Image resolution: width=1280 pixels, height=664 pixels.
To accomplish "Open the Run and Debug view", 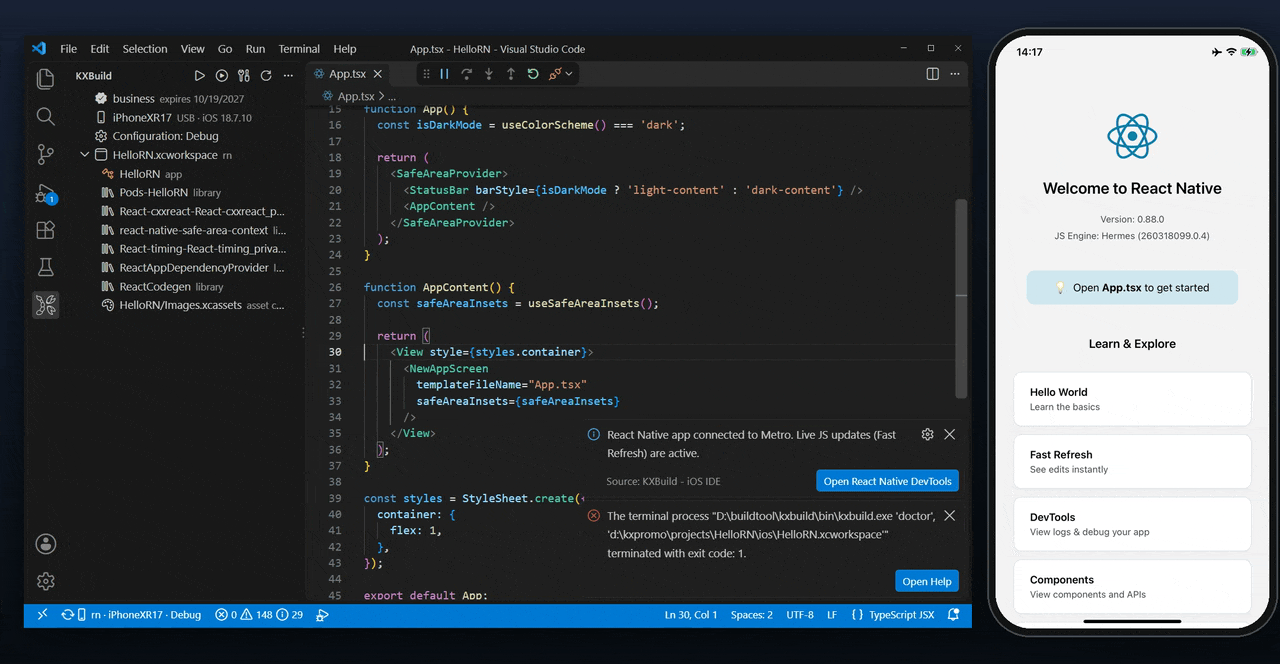I will [45, 193].
